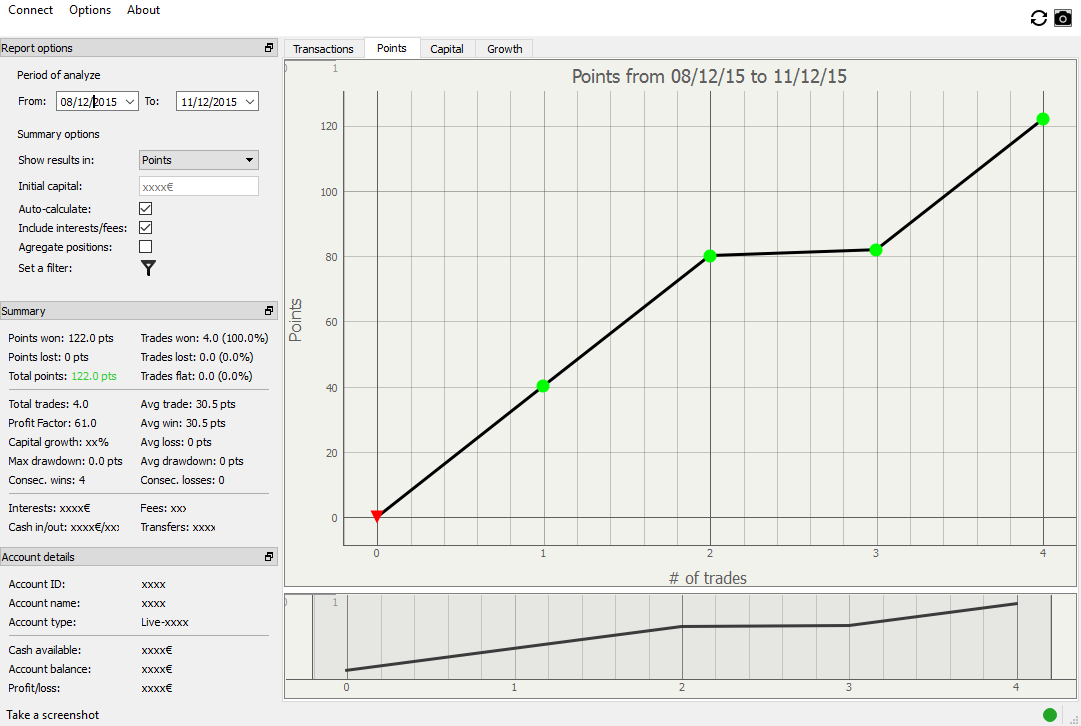Click the Initial capital input field

(199, 186)
